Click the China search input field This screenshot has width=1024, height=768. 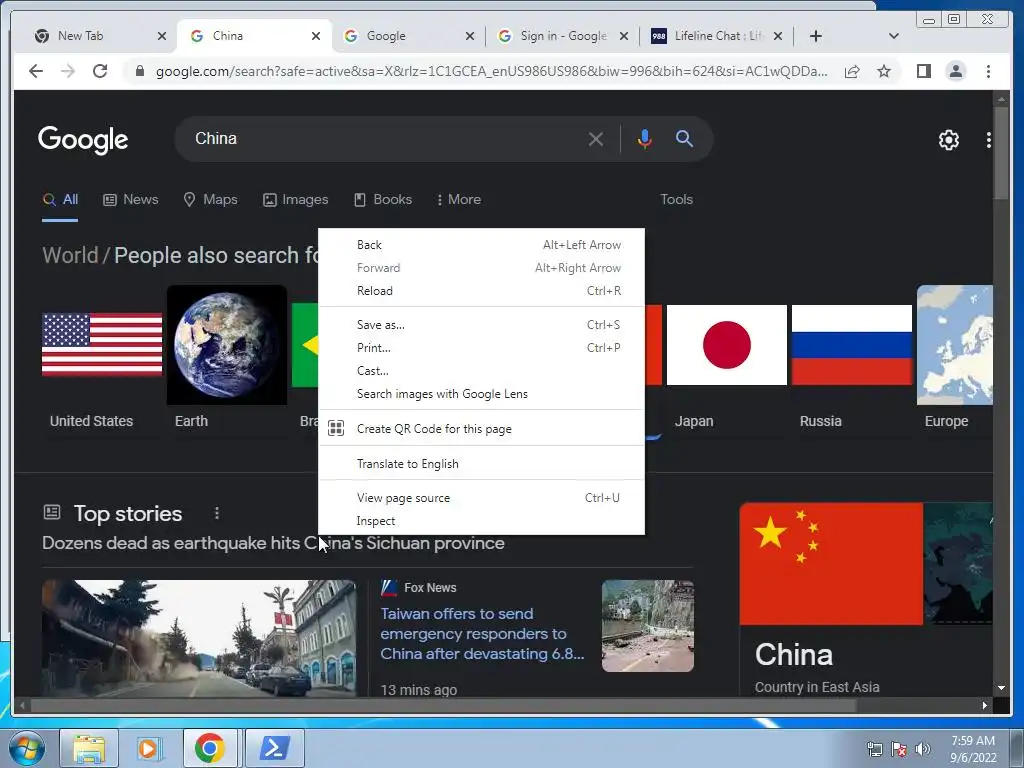point(385,138)
